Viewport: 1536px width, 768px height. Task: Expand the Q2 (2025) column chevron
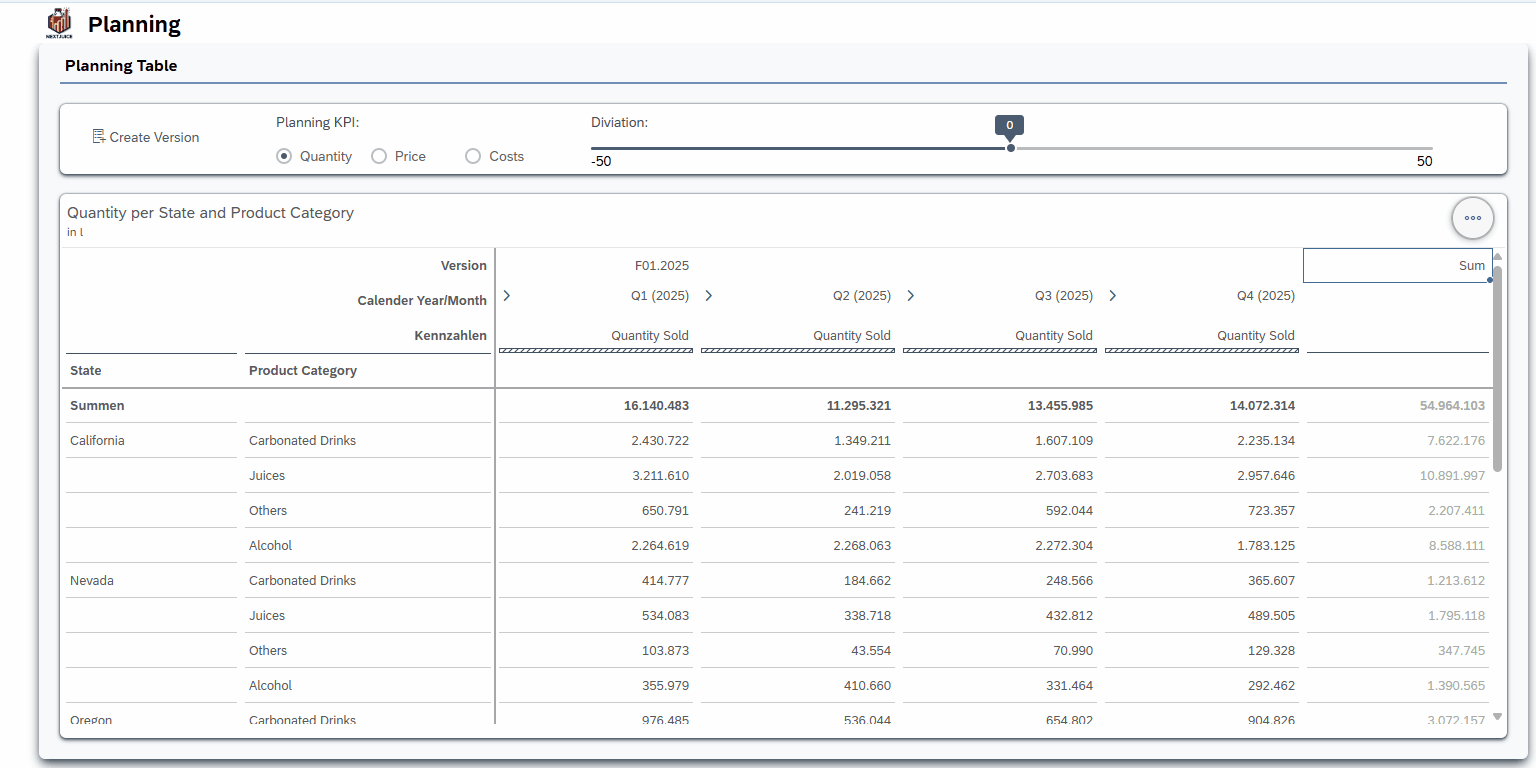pyautogui.click(x=709, y=295)
